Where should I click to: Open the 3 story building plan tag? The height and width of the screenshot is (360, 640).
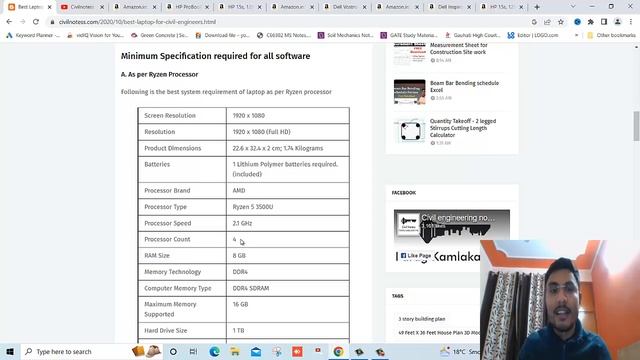point(422,319)
